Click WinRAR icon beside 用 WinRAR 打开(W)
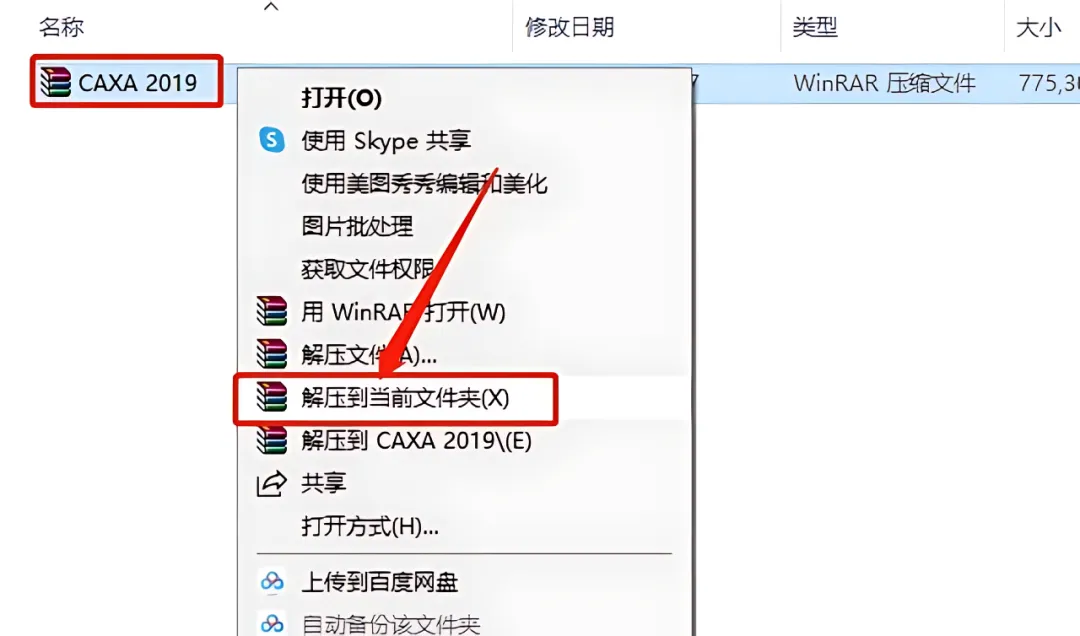This screenshot has height=636, width=1080. (271, 311)
